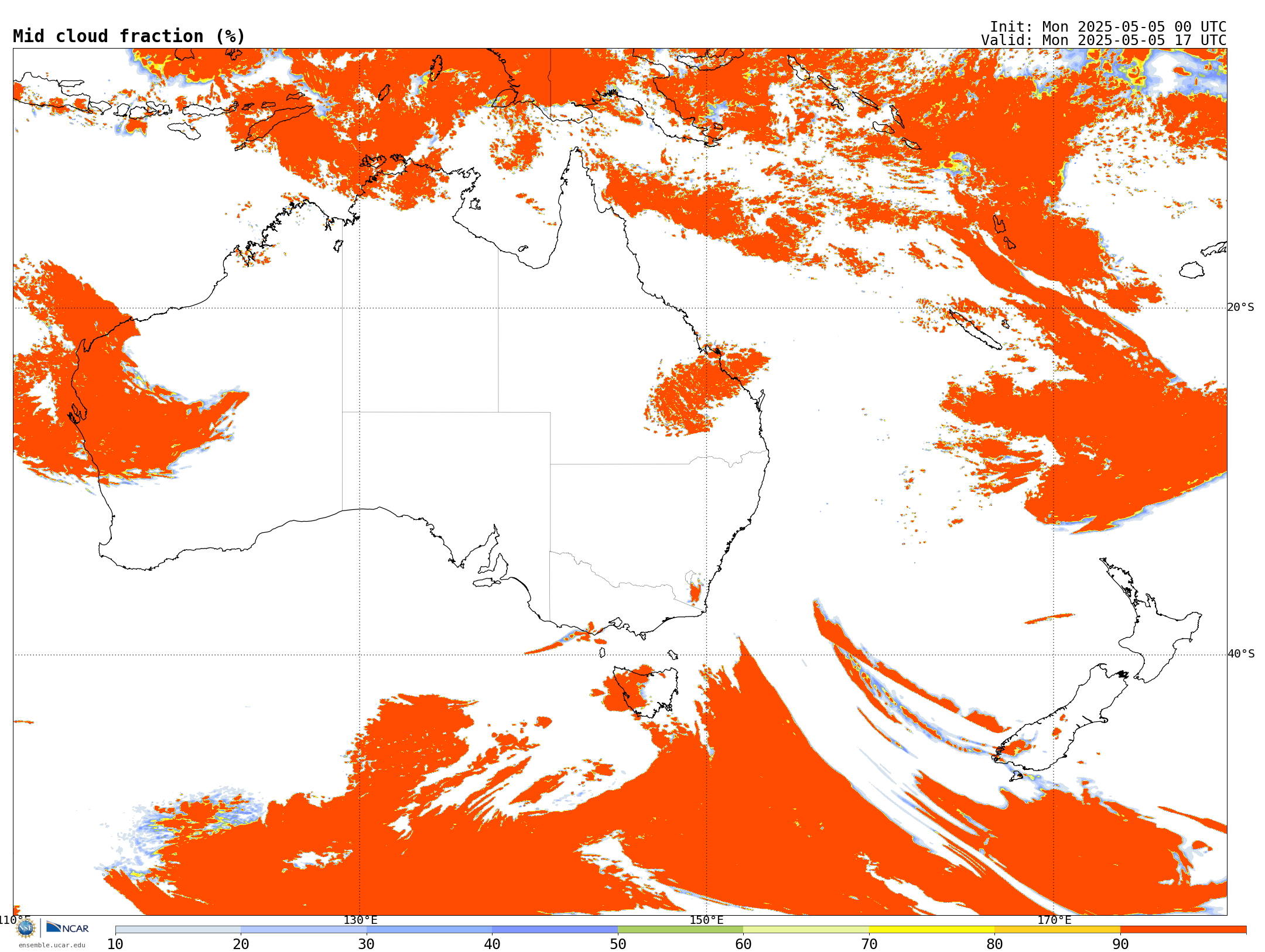1265x952 pixels.
Task: Click the colorbar tick label 20
Action: tap(241, 944)
